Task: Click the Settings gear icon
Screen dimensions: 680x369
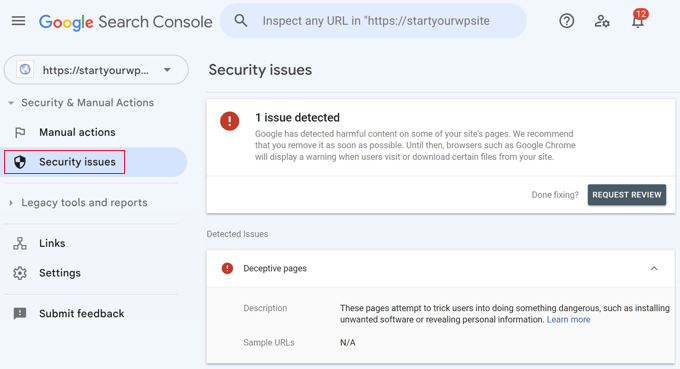Action: point(20,273)
